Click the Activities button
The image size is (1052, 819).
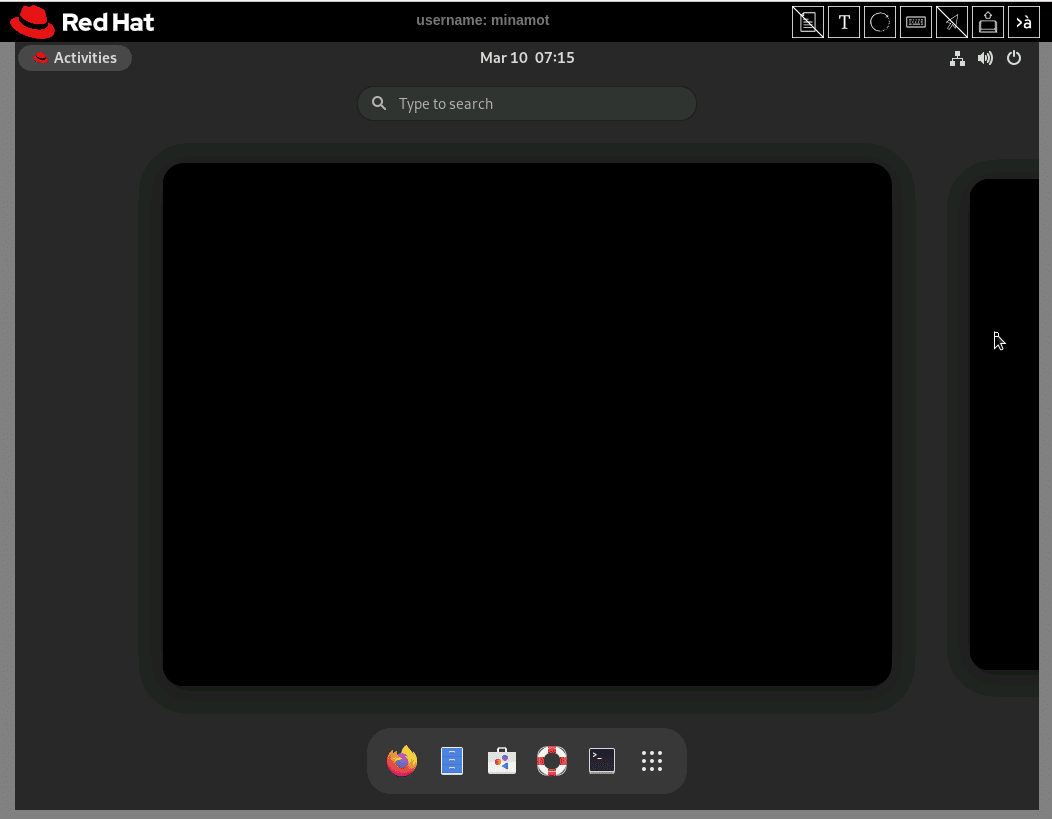pyautogui.click(x=75, y=58)
